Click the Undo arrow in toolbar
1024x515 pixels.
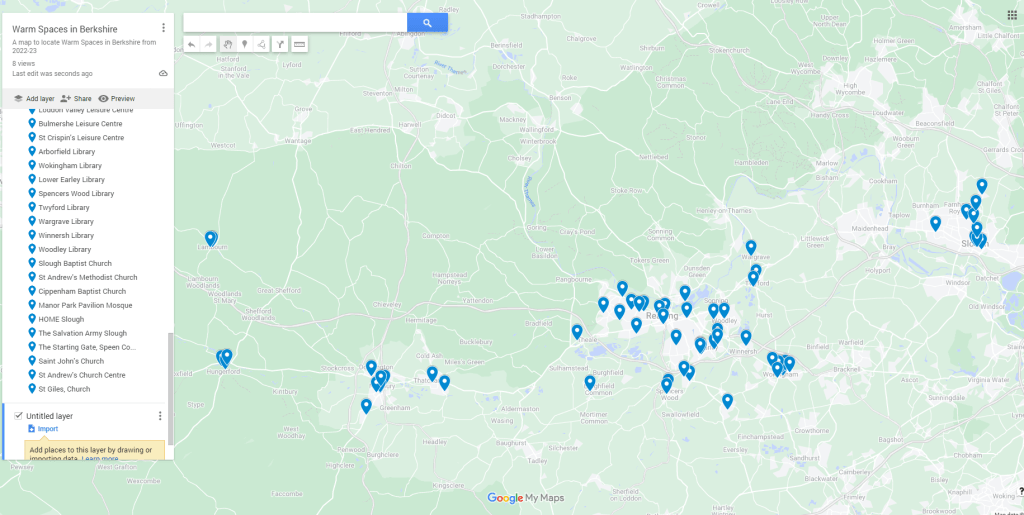click(x=191, y=44)
